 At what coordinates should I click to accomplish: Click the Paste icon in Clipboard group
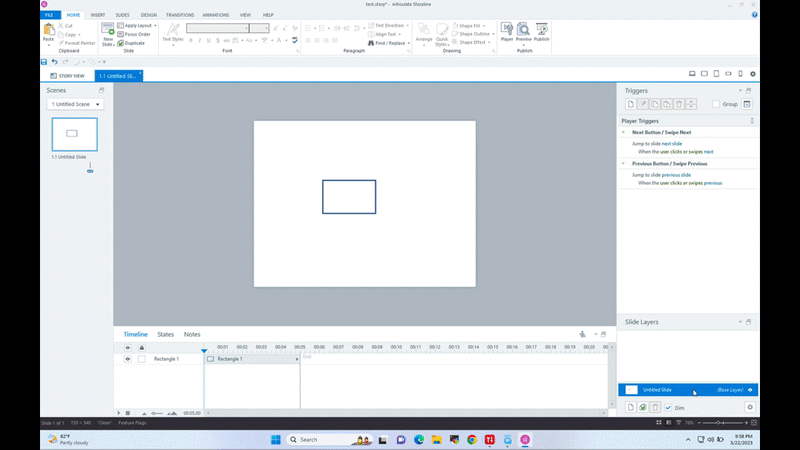[x=49, y=32]
